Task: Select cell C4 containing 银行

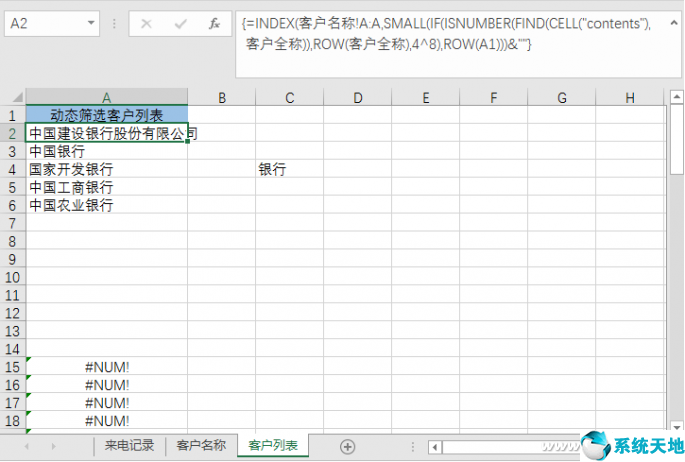Action: (289, 170)
